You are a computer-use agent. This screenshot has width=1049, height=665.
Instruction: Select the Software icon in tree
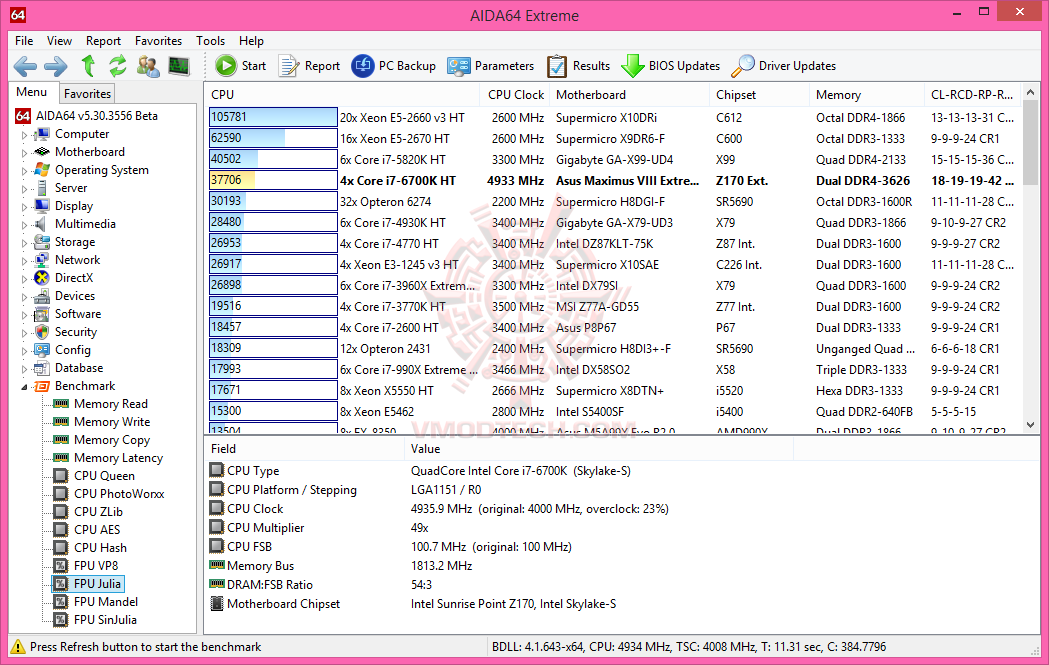(x=41, y=314)
